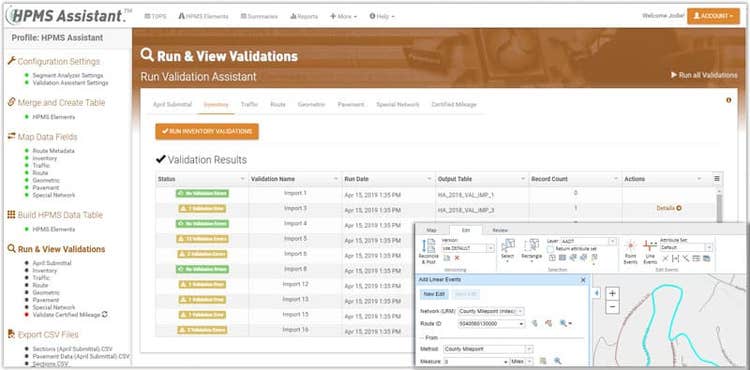750x370 pixels.
Task: Open the Layer dropdown showing AADT
Action: 612,241
